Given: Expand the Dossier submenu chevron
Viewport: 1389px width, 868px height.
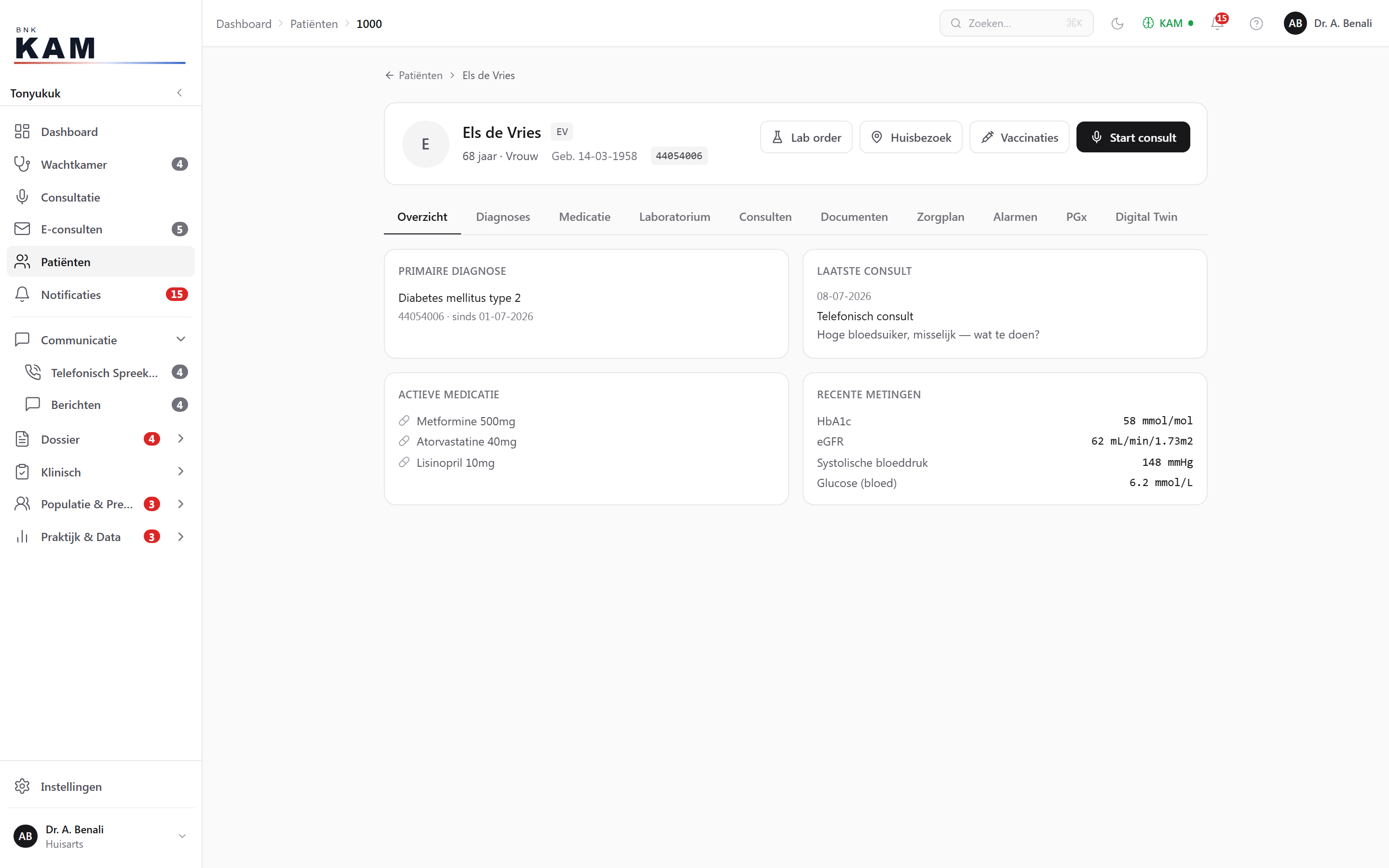Looking at the screenshot, I should (x=180, y=439).
